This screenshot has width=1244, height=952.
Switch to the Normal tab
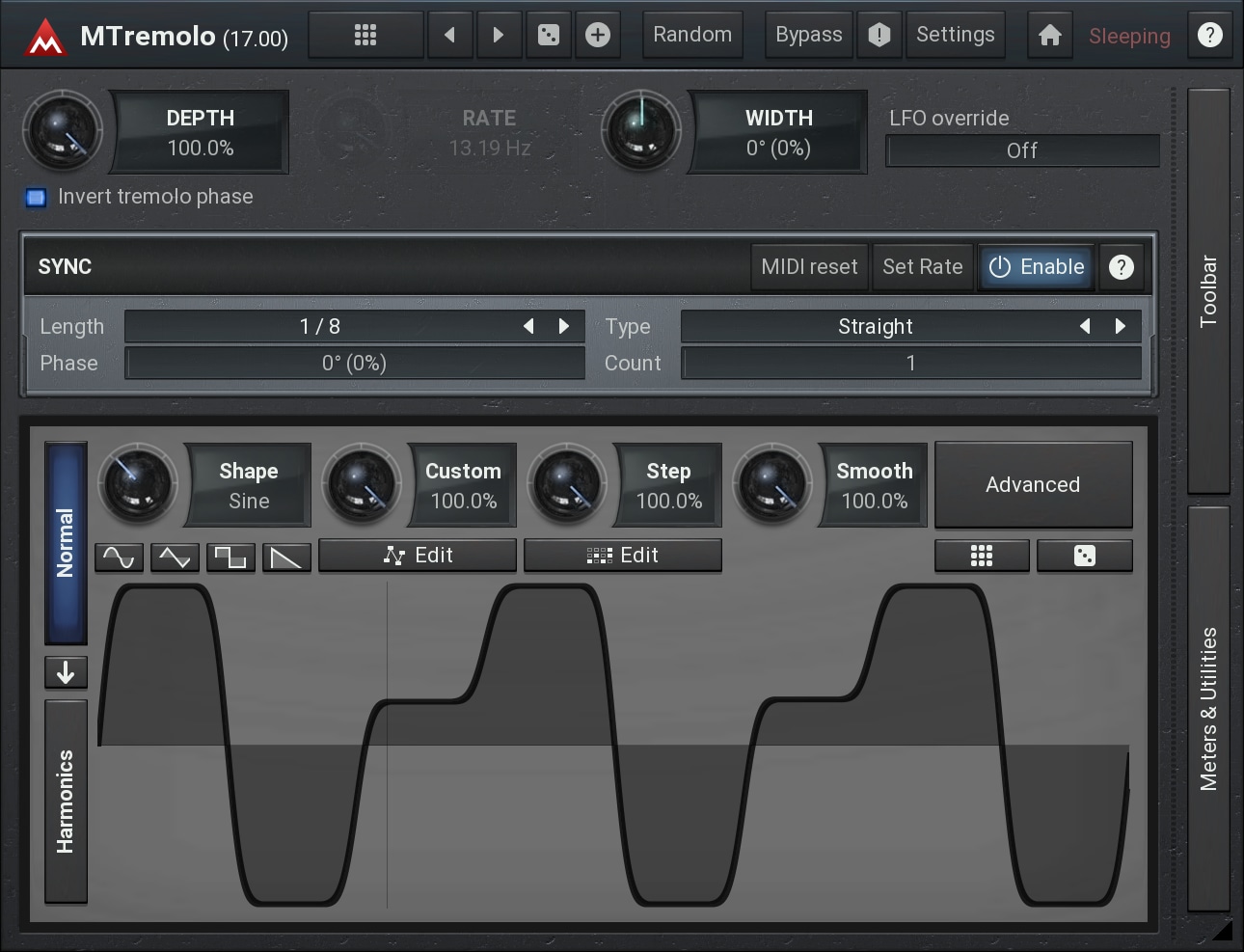[x=66, y=543]
